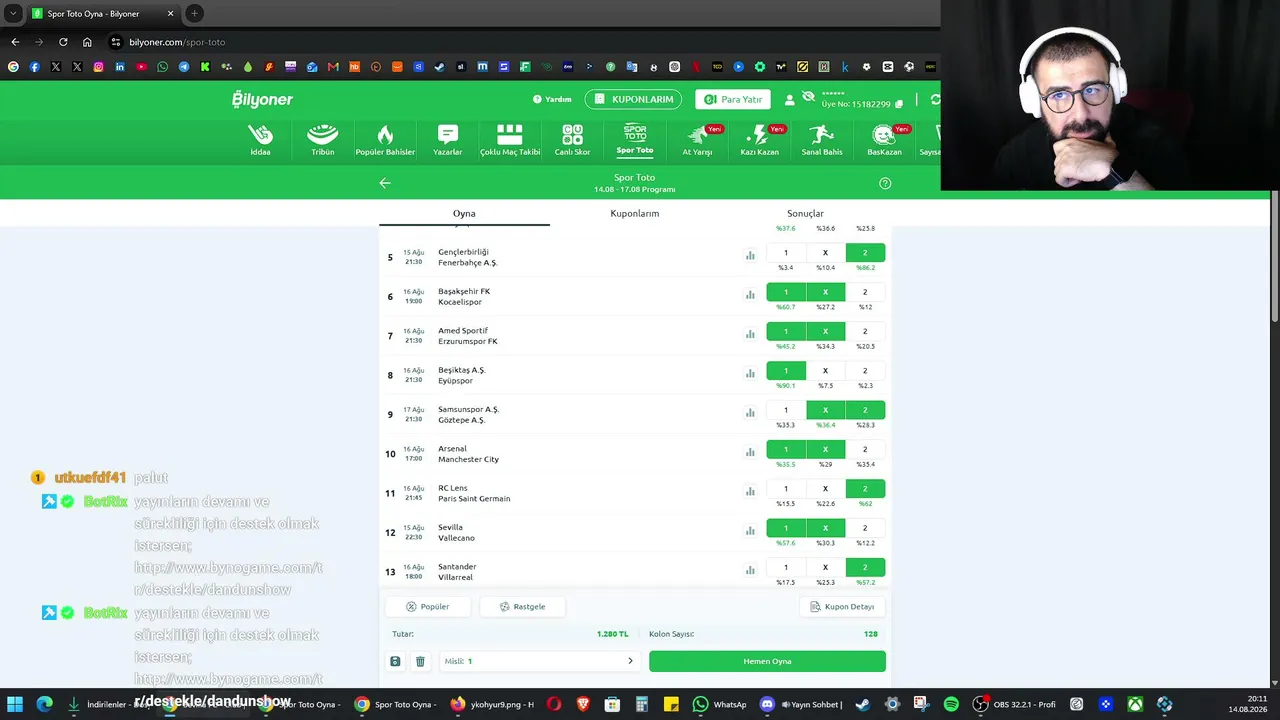
Task: Toggle pick 2 for Santander - Villarreal
Action: (x=865, y=567)
